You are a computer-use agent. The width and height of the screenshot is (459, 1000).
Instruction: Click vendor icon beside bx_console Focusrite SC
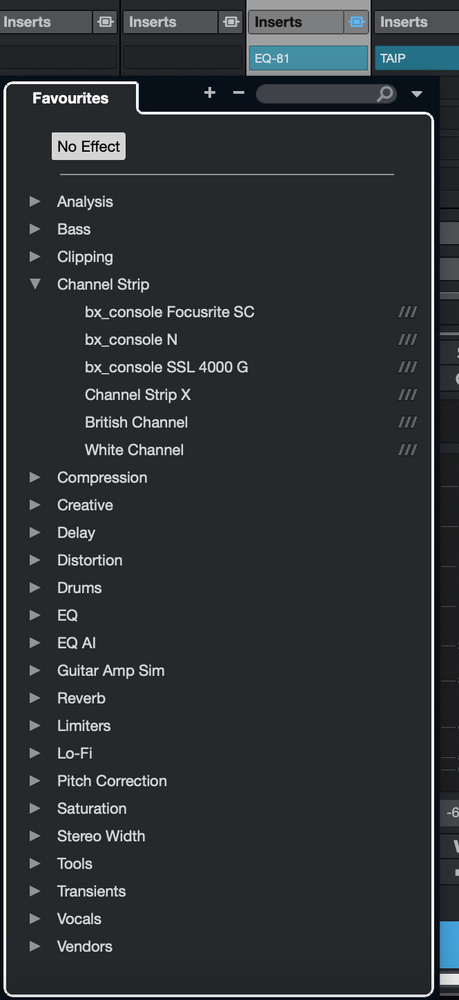[x=407, y=312]
